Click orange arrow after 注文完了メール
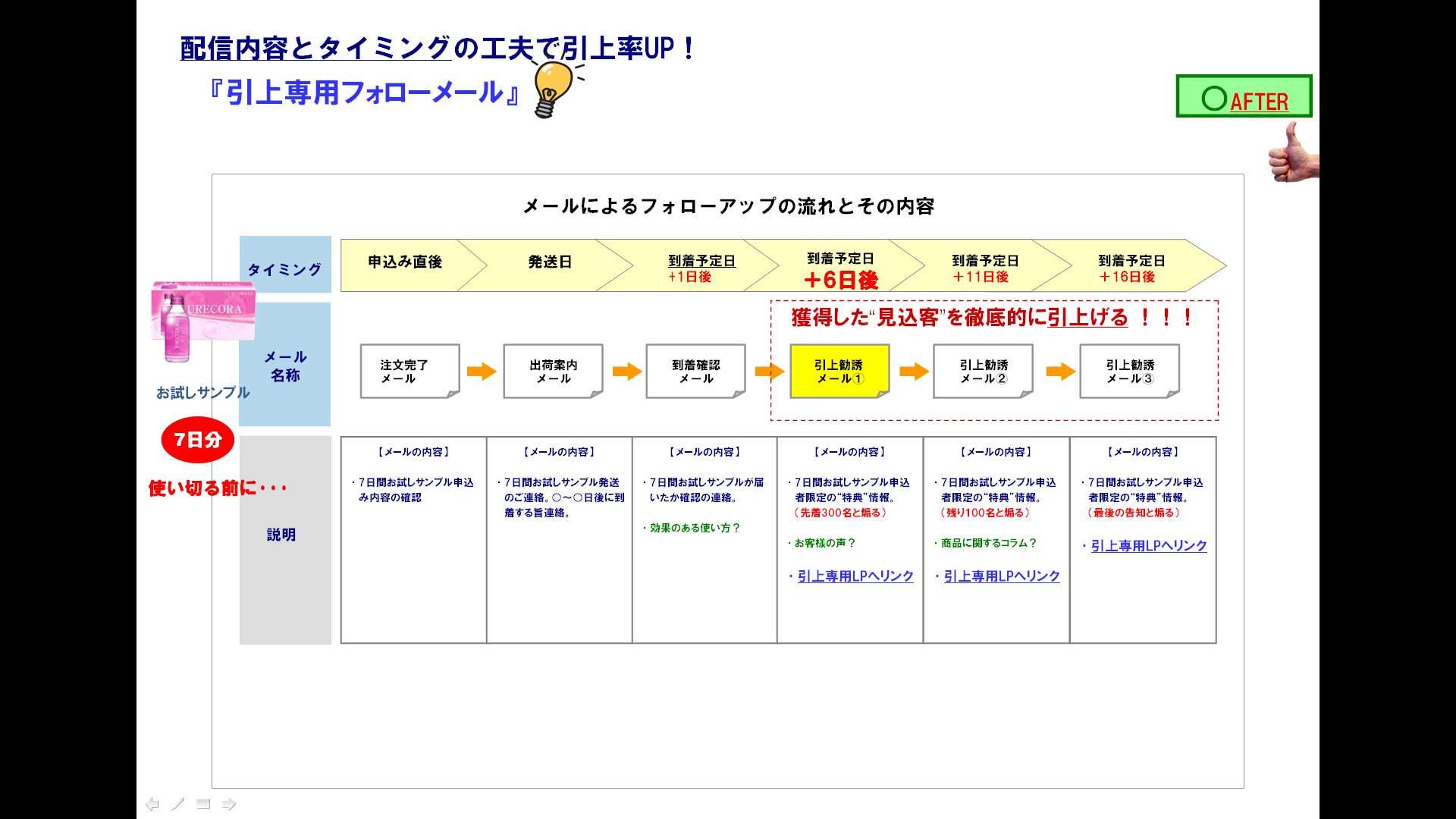1456x819 pixels. click(x=482, y=371)
